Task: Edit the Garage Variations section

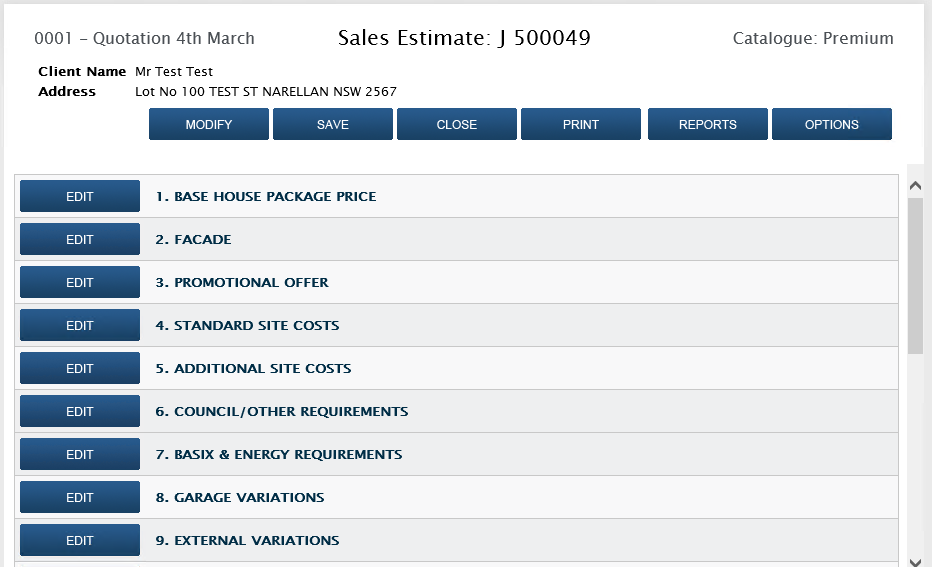Action: 80,497
